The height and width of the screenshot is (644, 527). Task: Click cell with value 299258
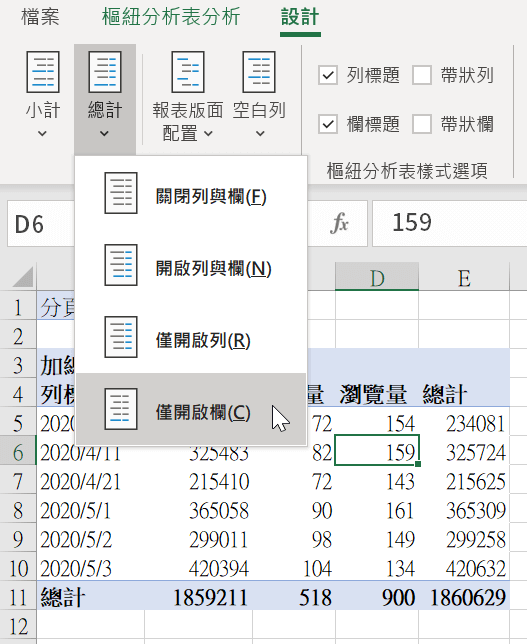(464, 538)
